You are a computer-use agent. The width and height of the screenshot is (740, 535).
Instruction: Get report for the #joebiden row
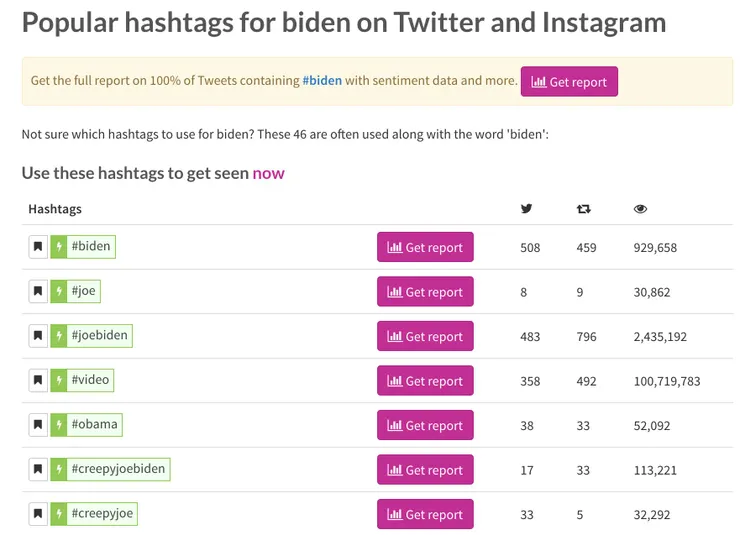click(x=425, y=337)
